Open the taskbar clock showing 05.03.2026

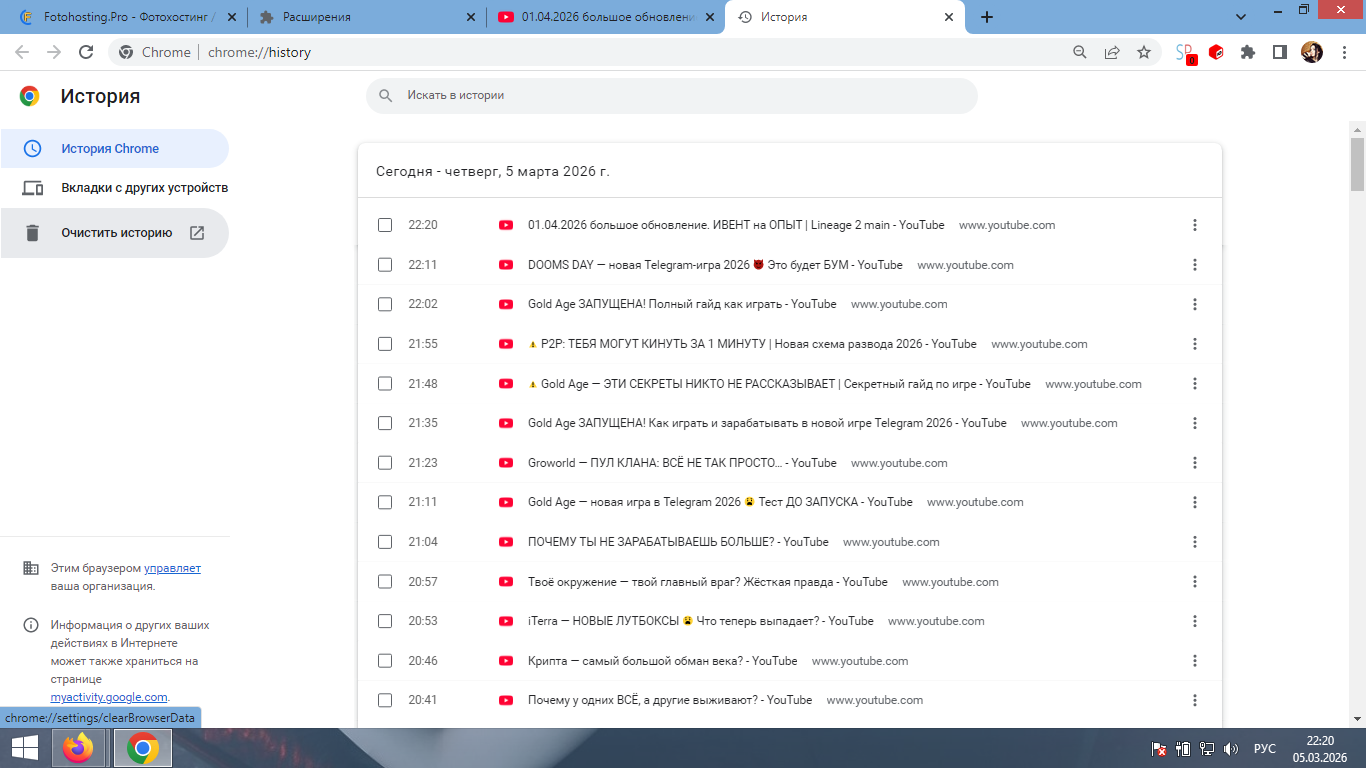tap(1321, 748)
